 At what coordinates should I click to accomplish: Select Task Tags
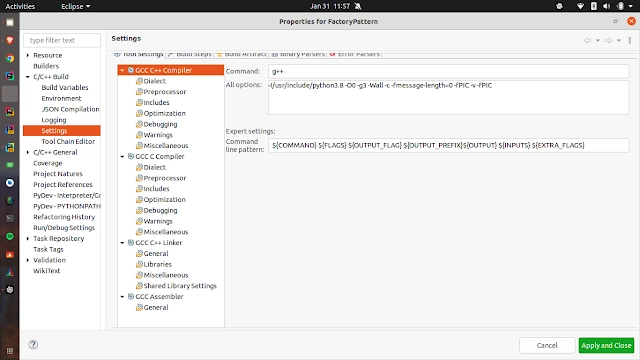click(48, 249)
